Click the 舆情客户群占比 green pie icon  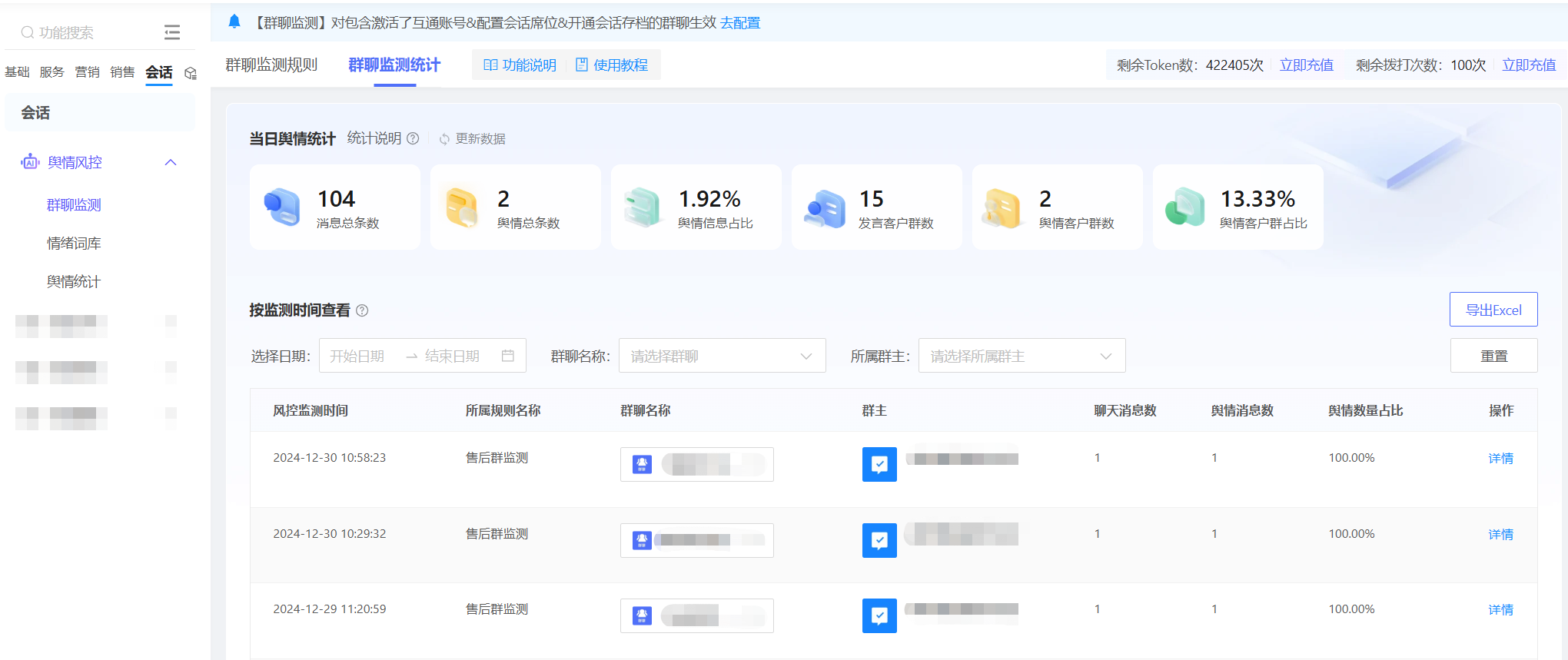[x=1184, y=207]
